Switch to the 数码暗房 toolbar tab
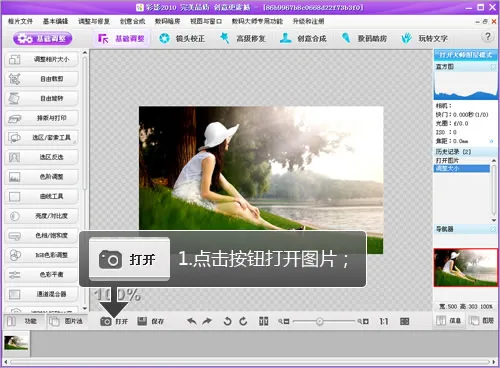This screenshot has width=500, height=368. [364, 39]
